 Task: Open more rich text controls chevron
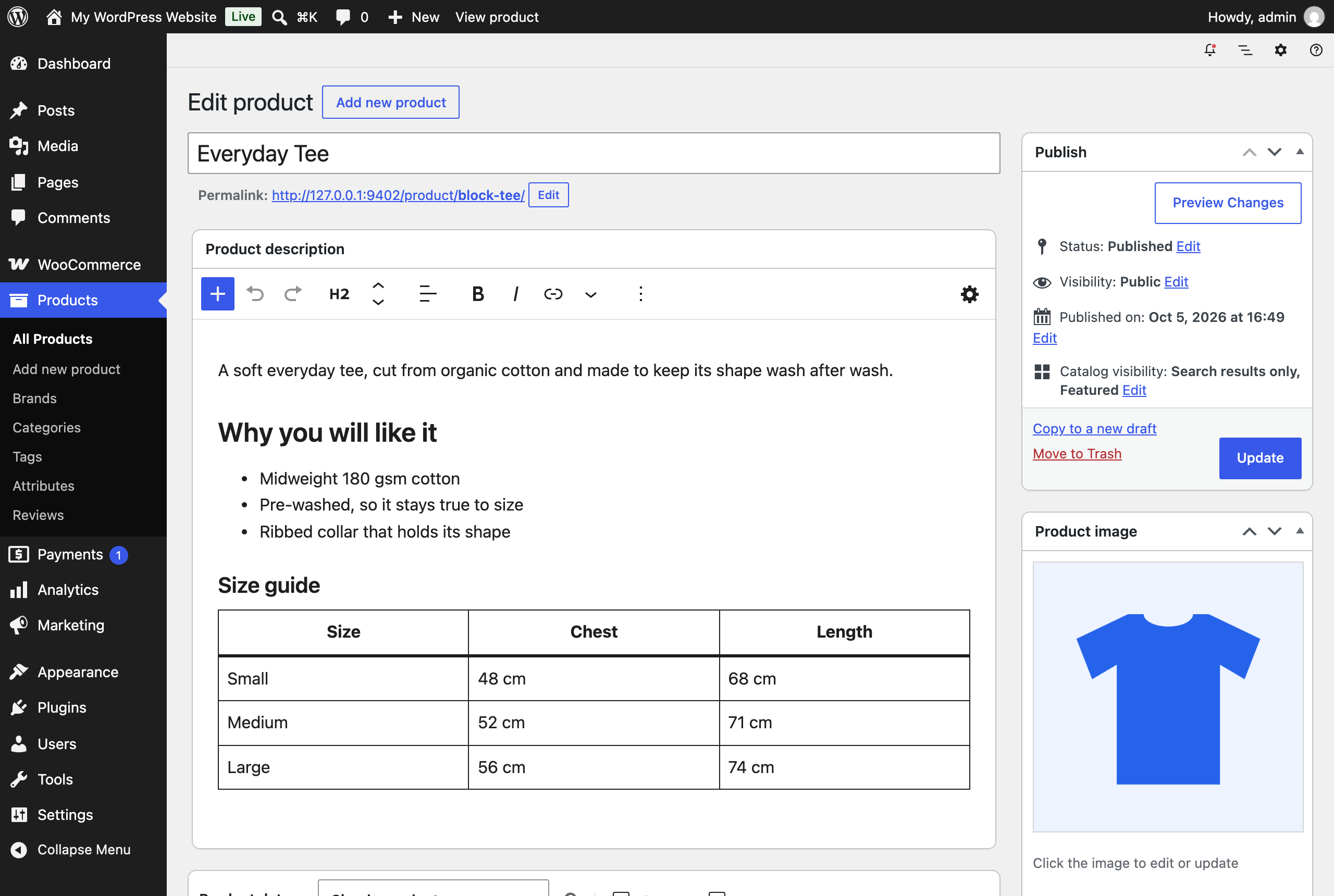590,294
